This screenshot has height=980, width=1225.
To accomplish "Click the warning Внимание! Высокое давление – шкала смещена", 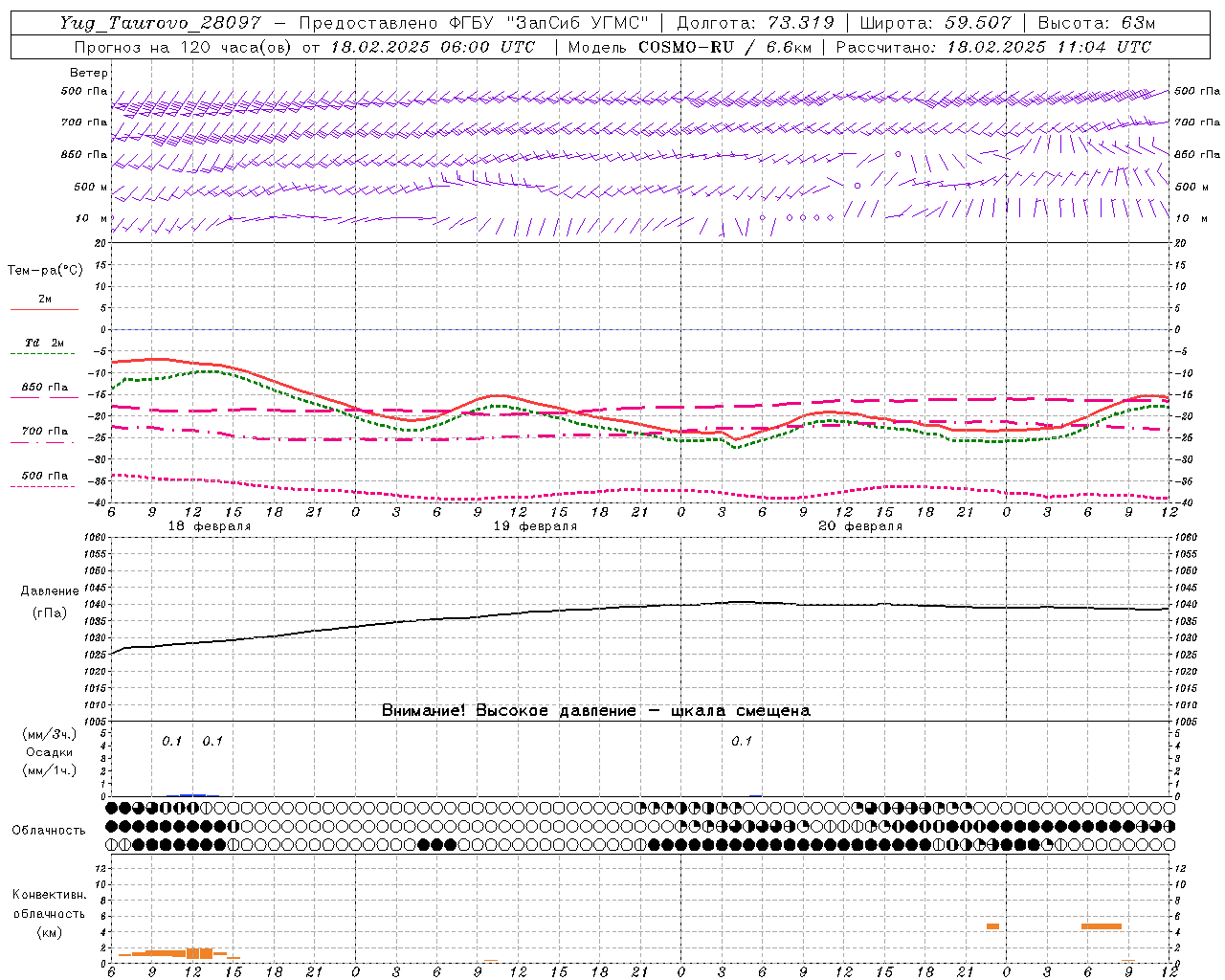I will click(x=596, y=710).
